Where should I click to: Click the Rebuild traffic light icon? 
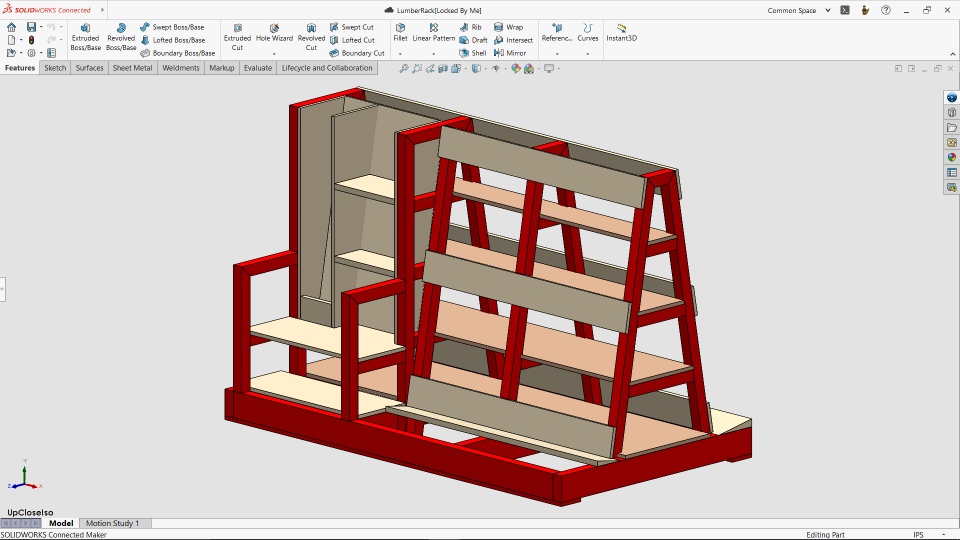[31, 40]
